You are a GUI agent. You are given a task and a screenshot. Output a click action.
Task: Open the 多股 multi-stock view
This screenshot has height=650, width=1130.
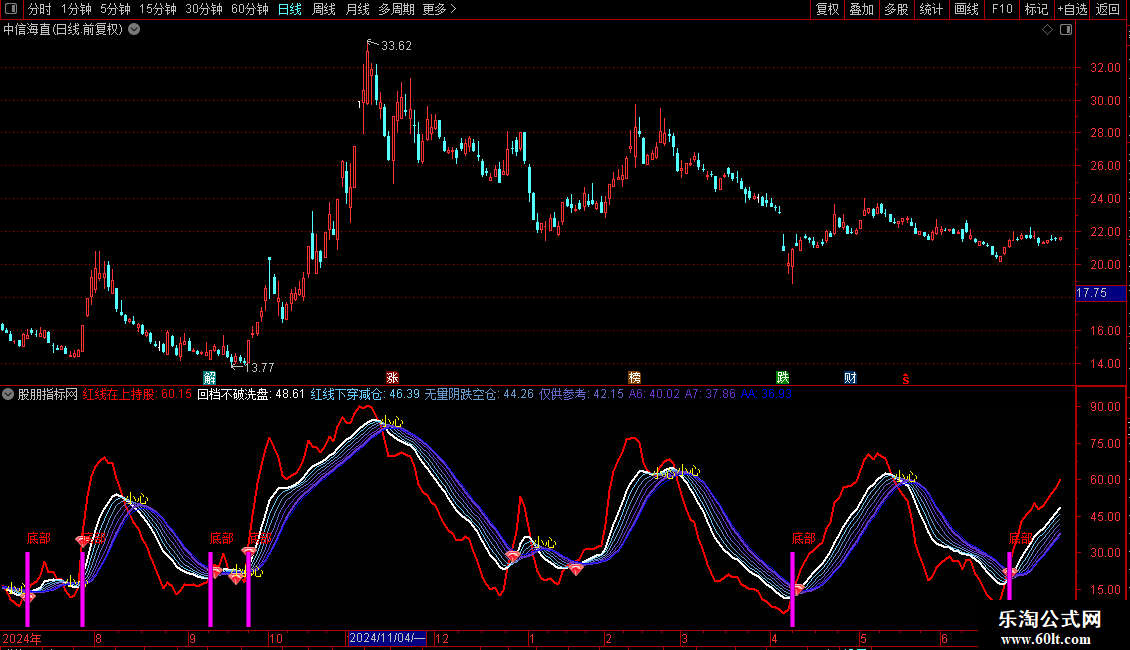[896, 9]
